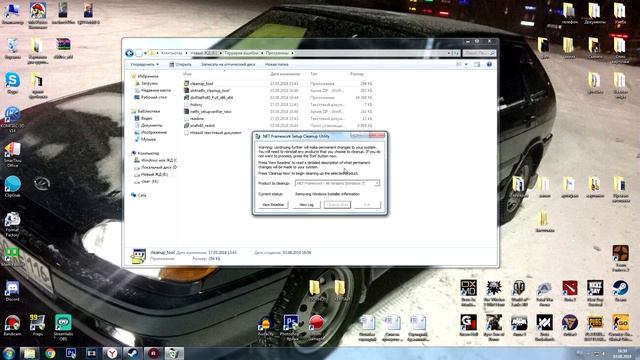Open the Bandicam desktop icon
Image resolution: width=640 pixels, height=360 pixels.
coord(12,325)
